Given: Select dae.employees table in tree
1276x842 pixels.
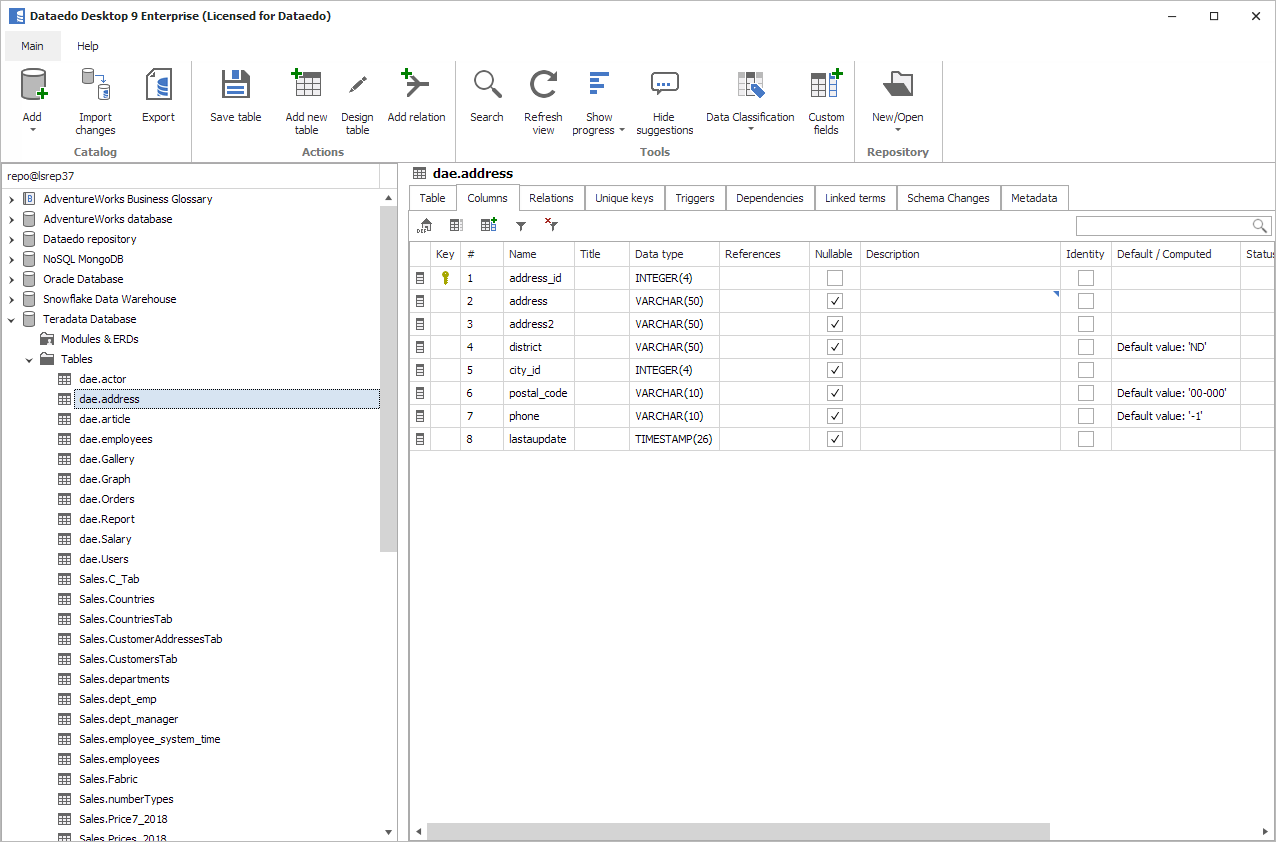Looking at the screenshot, I should pos(115,439).
